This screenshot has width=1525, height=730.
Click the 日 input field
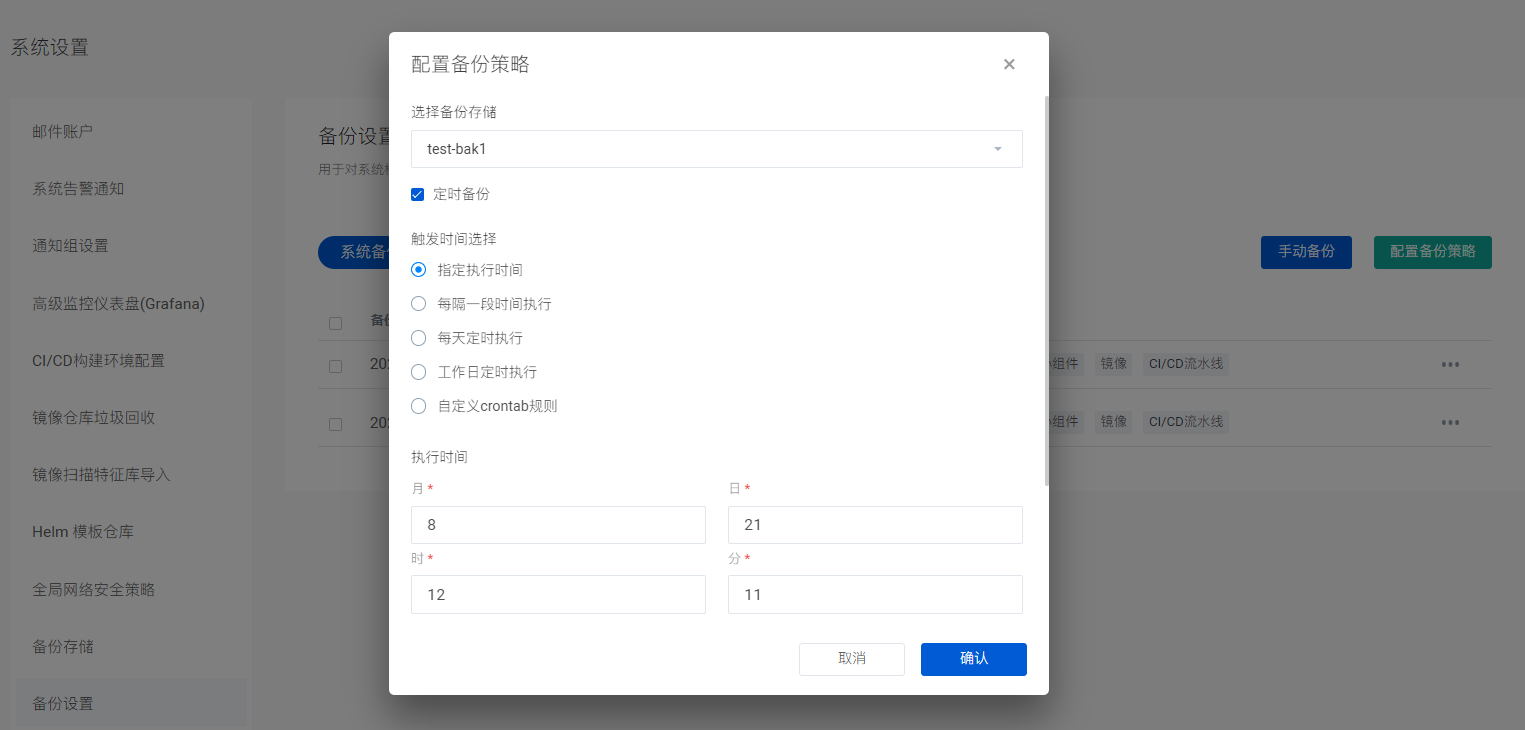[875, 525]
